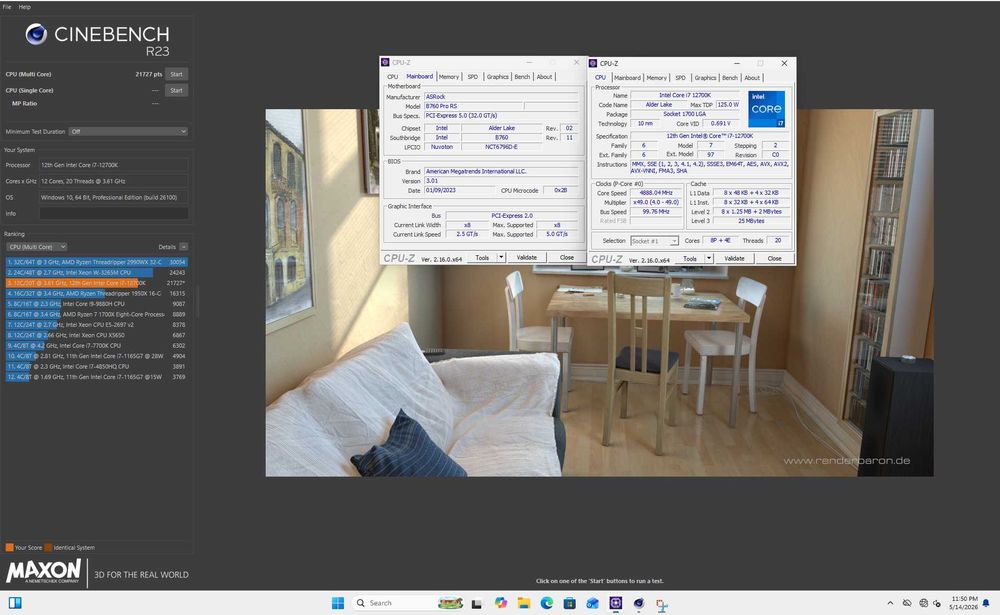Click the Close button in the CPU-Z processor window
Image resolution: width=1000 pixels, height=615 pixels.
point(774,258)
